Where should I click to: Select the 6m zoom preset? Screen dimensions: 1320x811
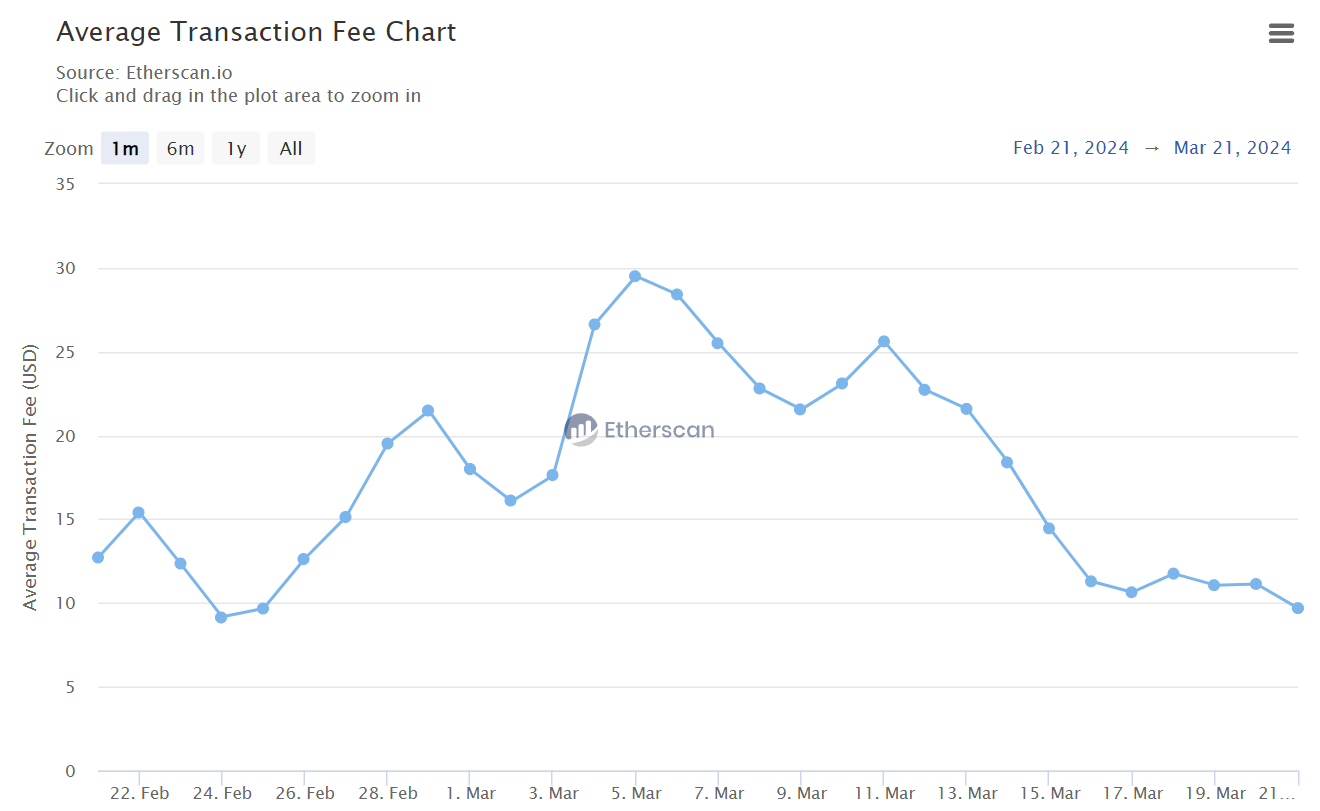180,147
